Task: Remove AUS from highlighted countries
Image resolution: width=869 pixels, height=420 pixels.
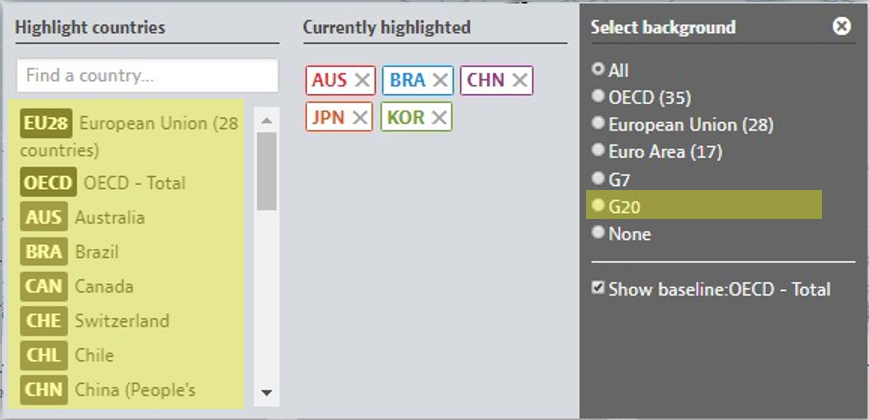Action: point(362,81)
